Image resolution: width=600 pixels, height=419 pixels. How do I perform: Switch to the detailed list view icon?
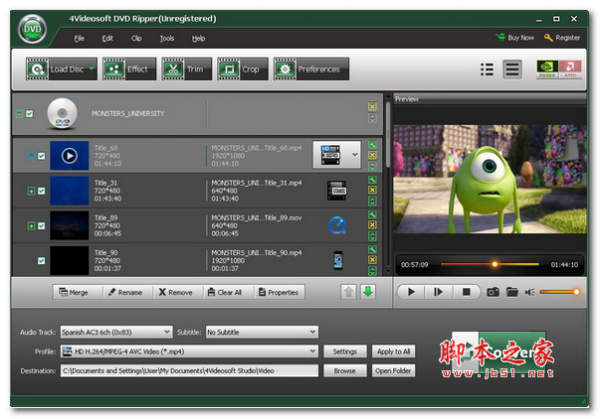point(512,70)
